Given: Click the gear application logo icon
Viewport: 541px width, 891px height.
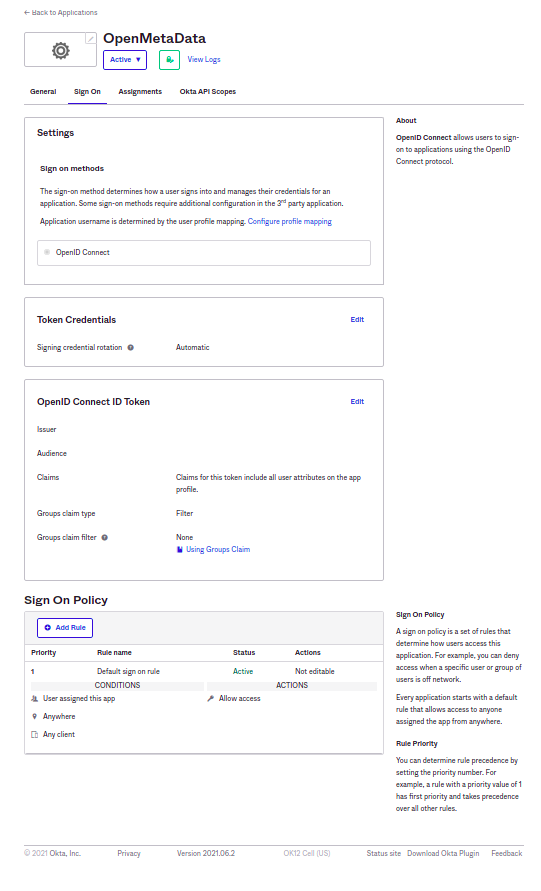Looking at the screenshot, I should (61, 51).
